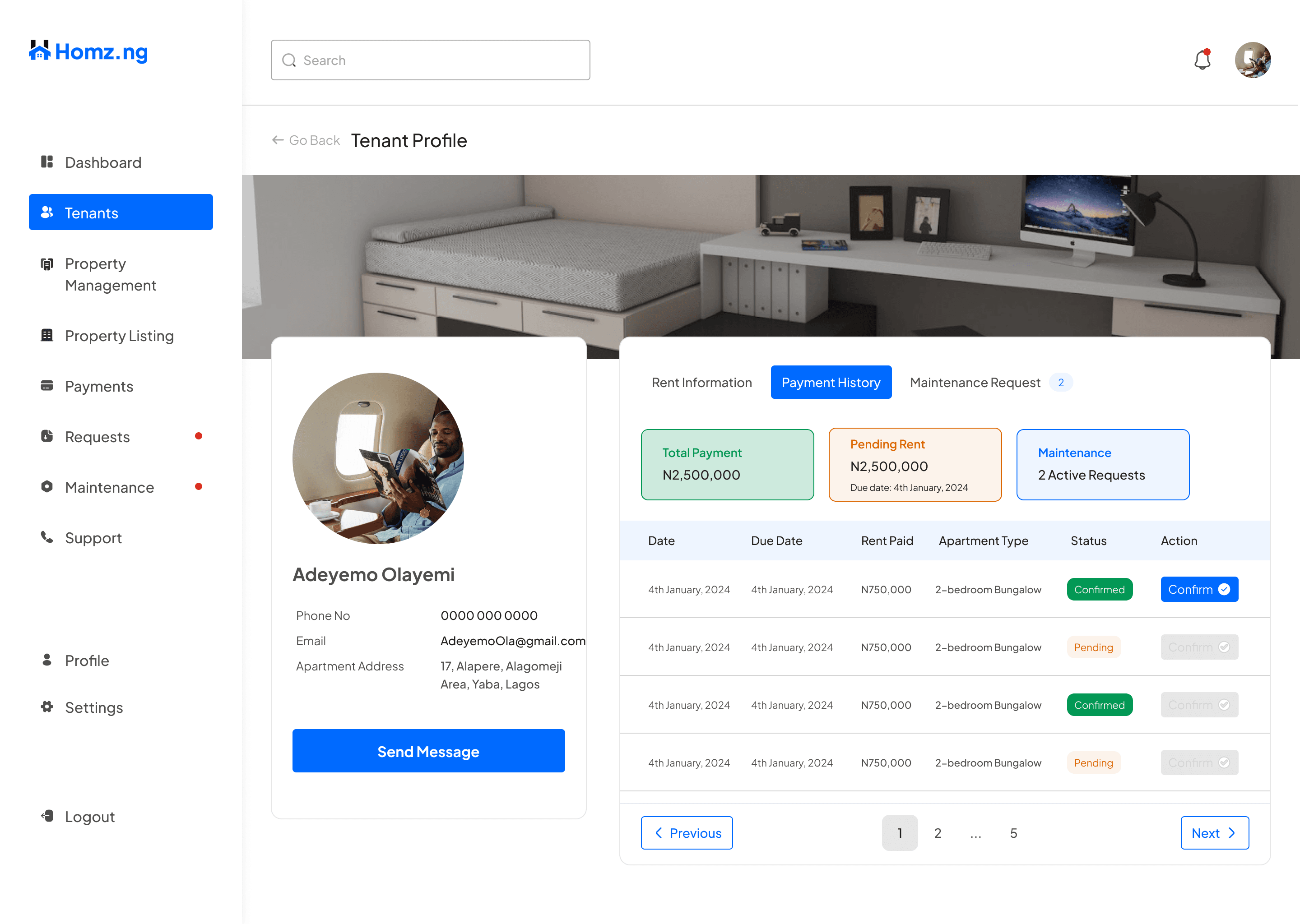Open Tenants in the sidebar
The height and width of the screenshot is (924, 1300).
click(x=121, y=212)
